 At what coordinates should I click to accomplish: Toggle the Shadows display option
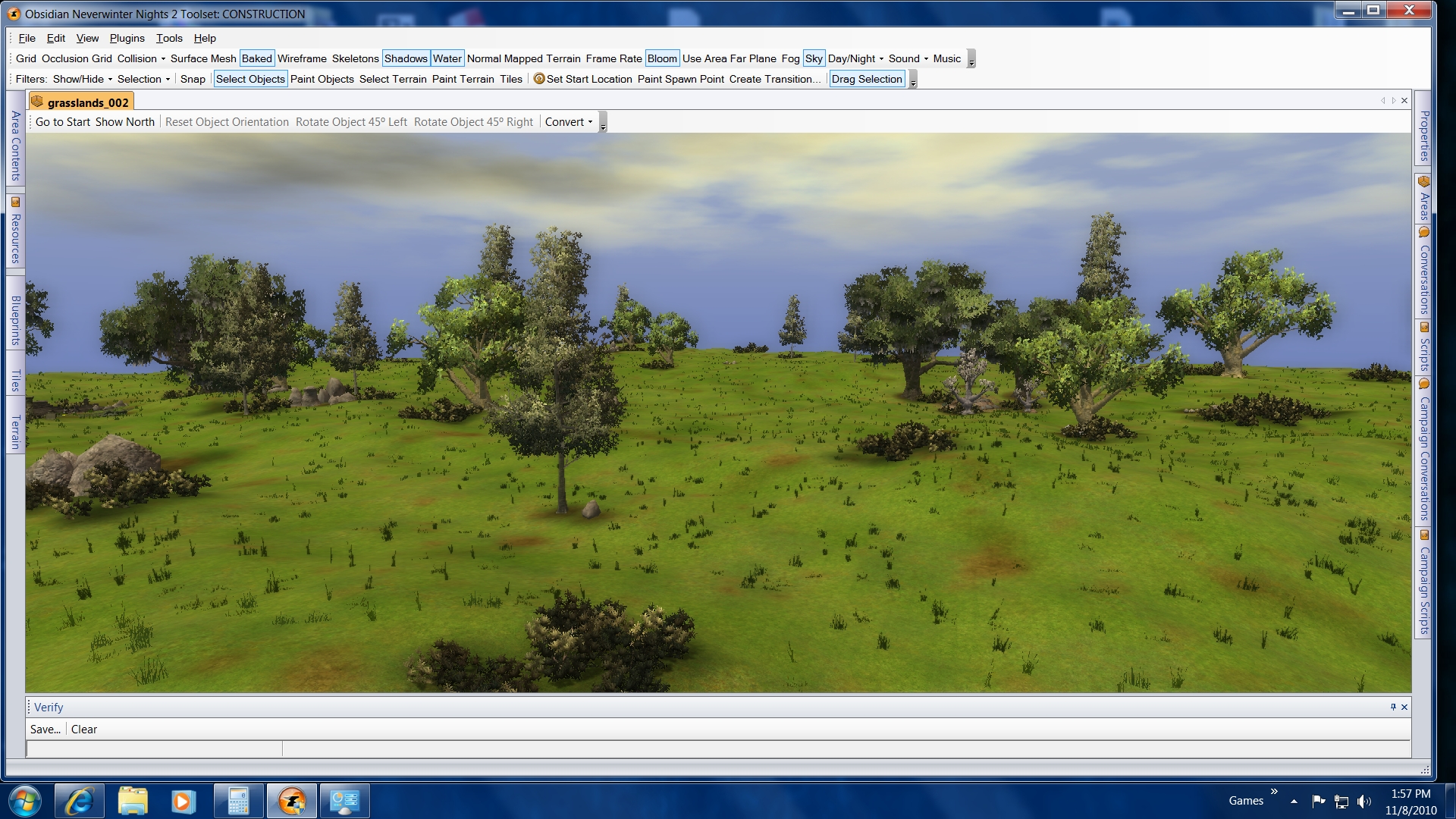[x=406, y=58]
